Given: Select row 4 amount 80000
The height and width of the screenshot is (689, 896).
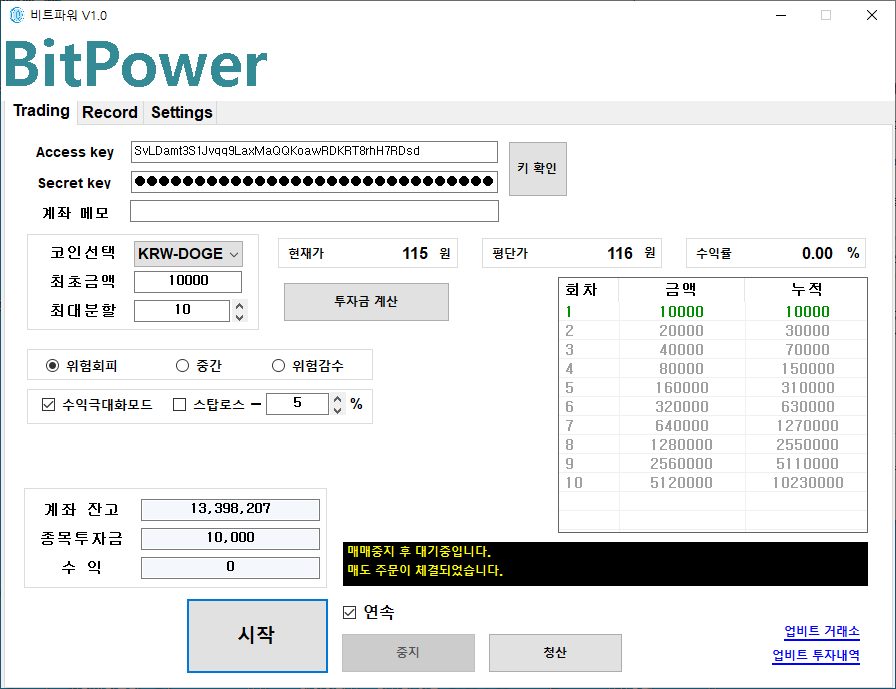Looking at the screenshot, I should [682, 368].
